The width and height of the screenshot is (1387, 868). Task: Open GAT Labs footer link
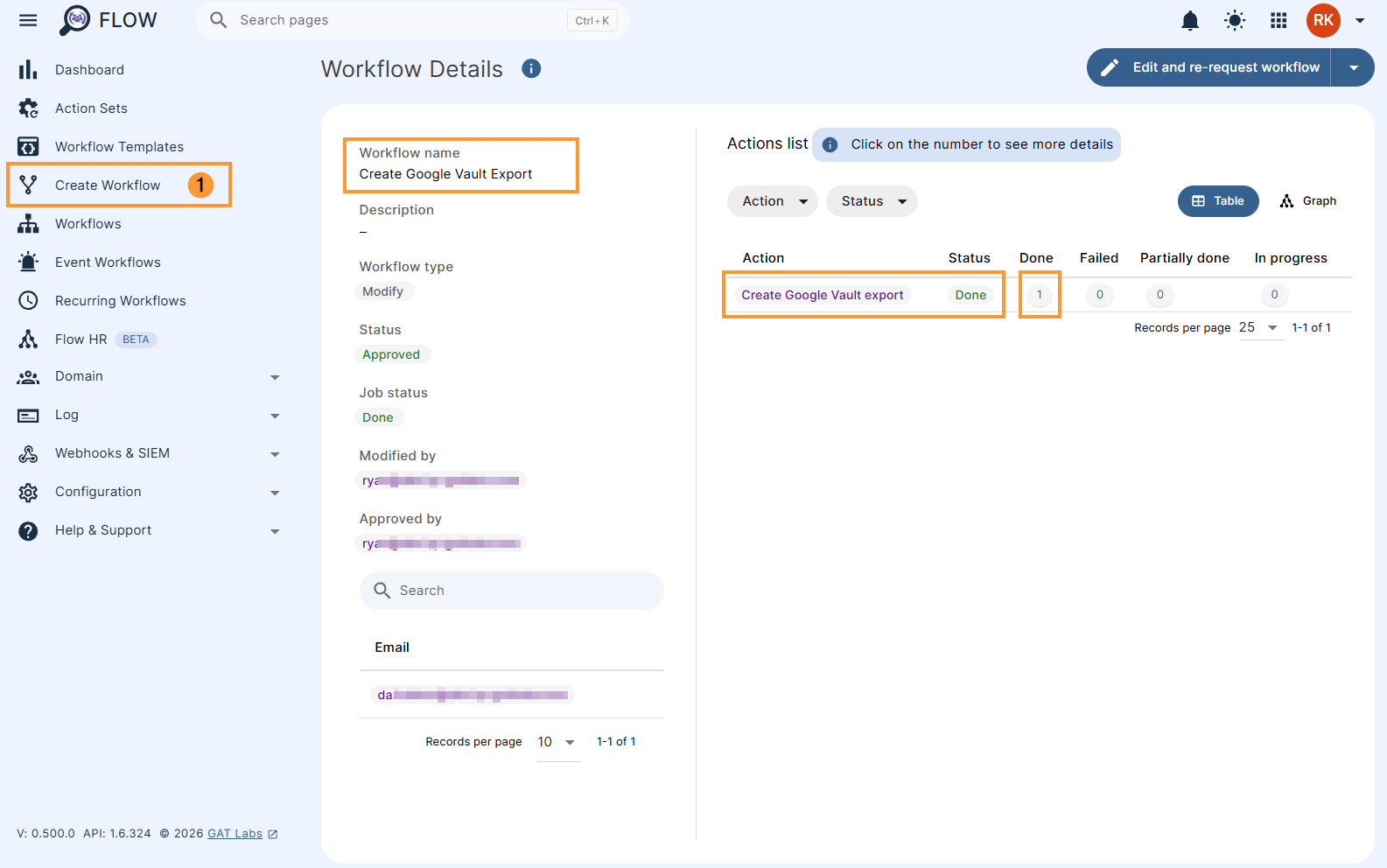235,834
